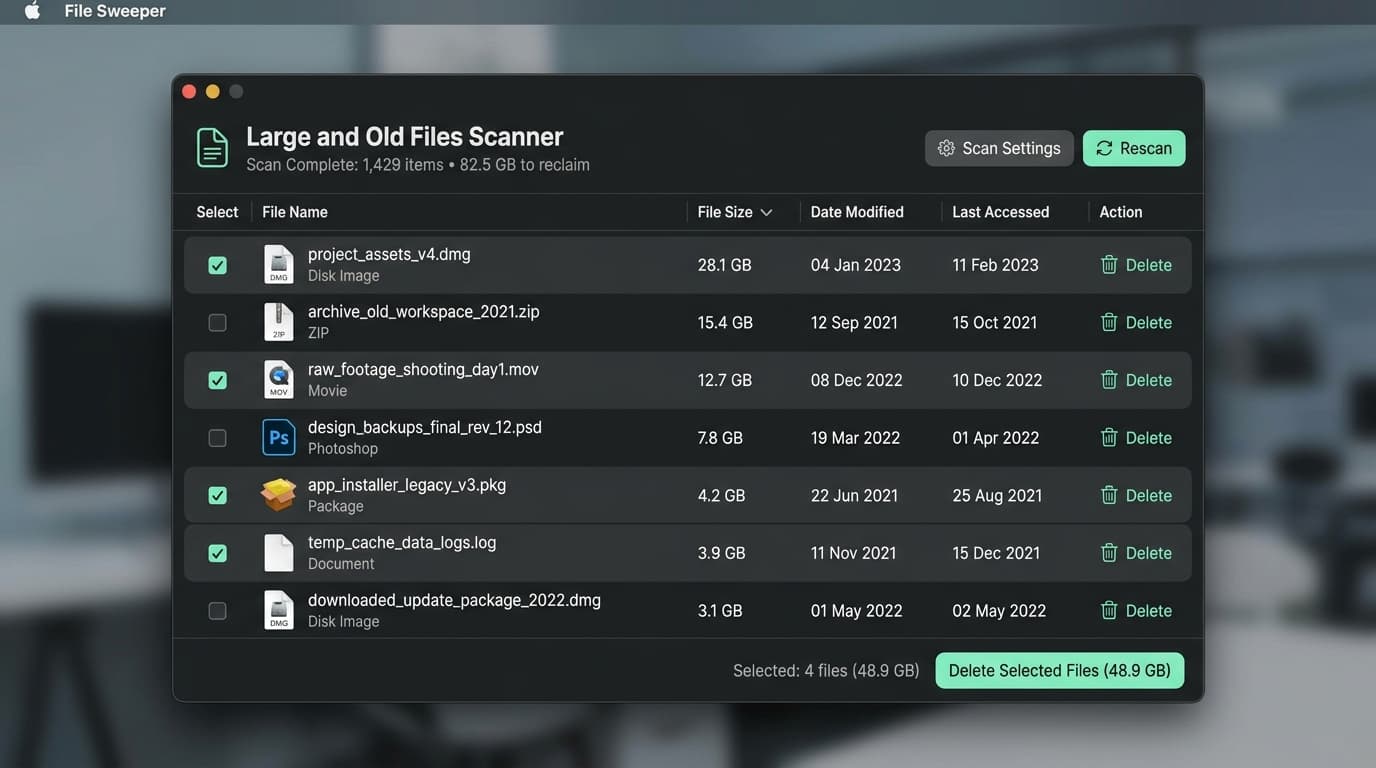
Task: Open Scan Settings
Action: [999, 148]
